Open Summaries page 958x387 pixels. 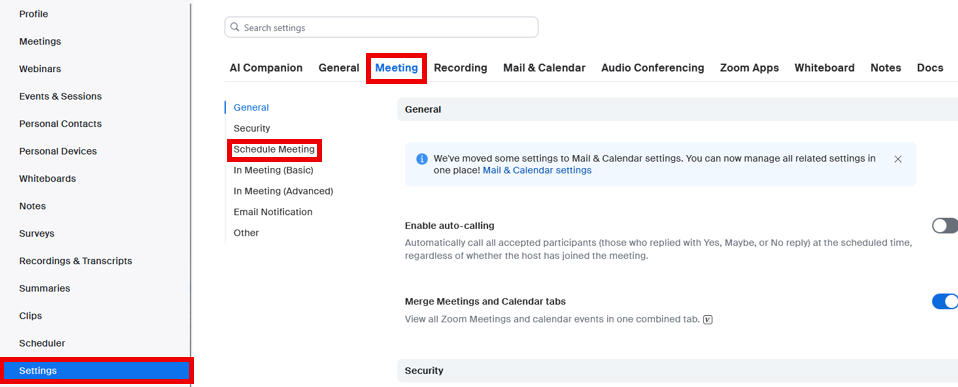[x=45, y=288]
